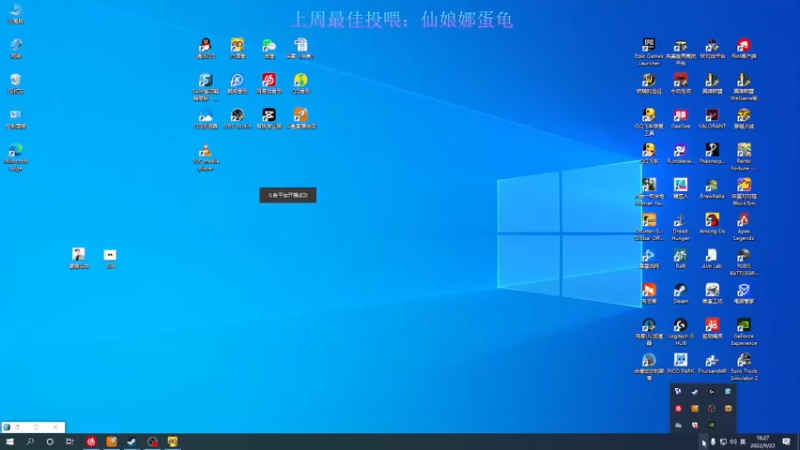The height and width of the screenshot is (450, 800).
Task: Launch the VALORANT desktop shortcut
Action: [712, 118]
